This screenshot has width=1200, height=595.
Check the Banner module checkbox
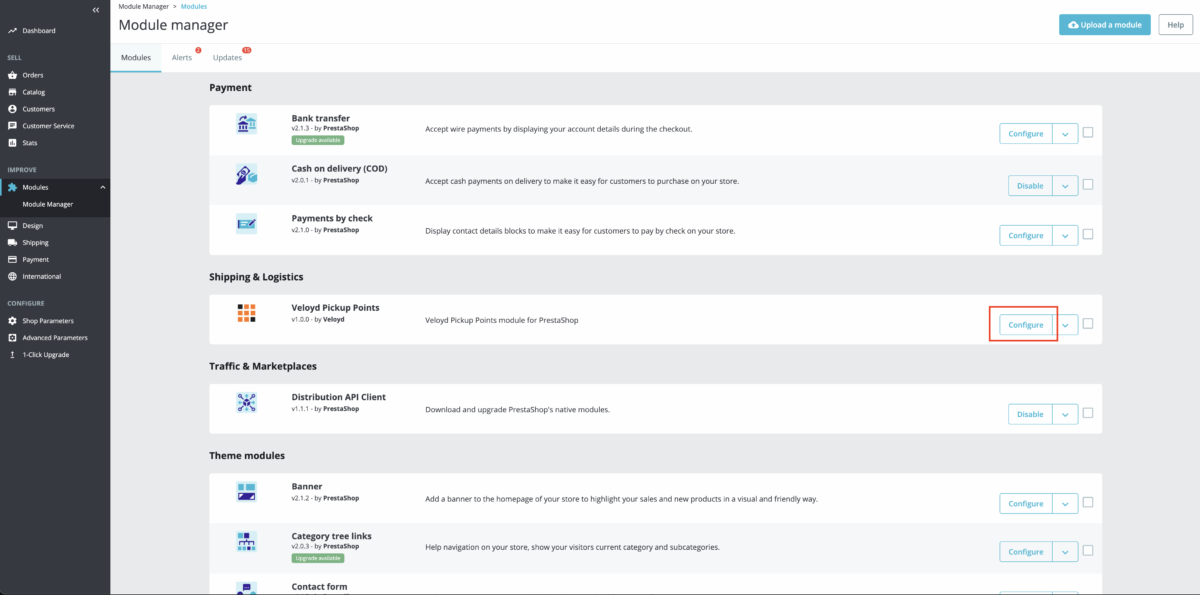[1088, 502]
